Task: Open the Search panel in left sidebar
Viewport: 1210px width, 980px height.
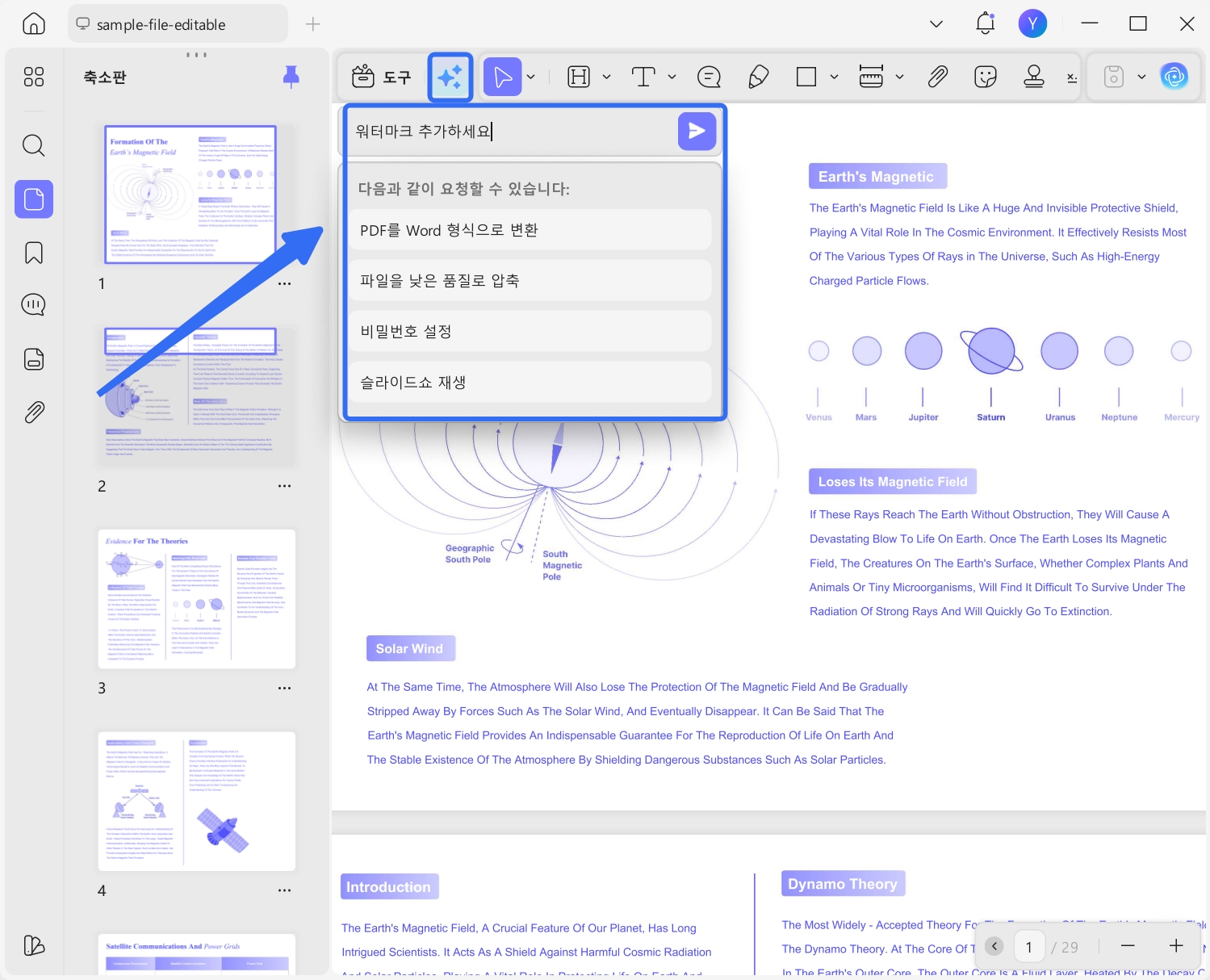Action: click(34, 145)
